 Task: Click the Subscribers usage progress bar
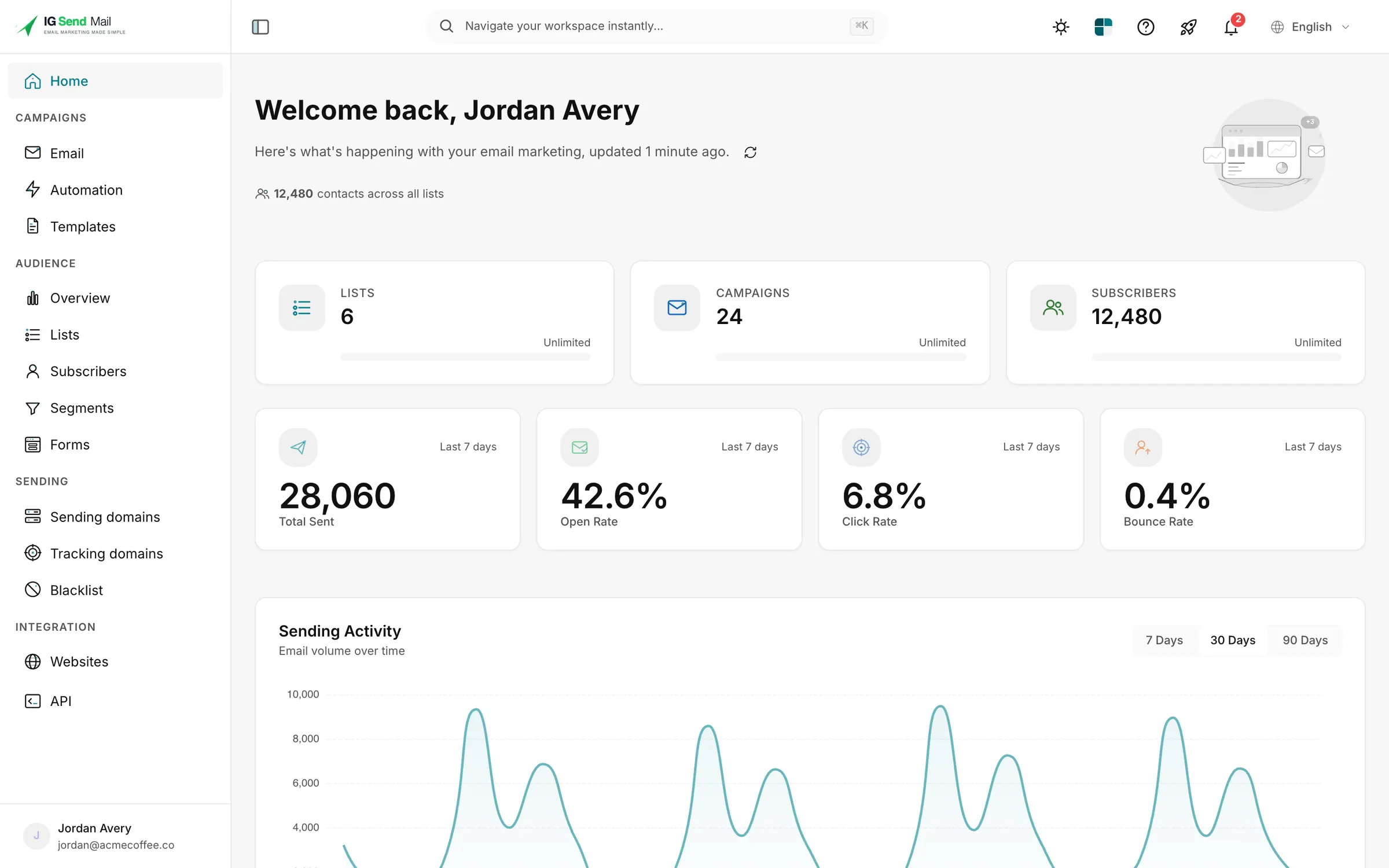1217,357
